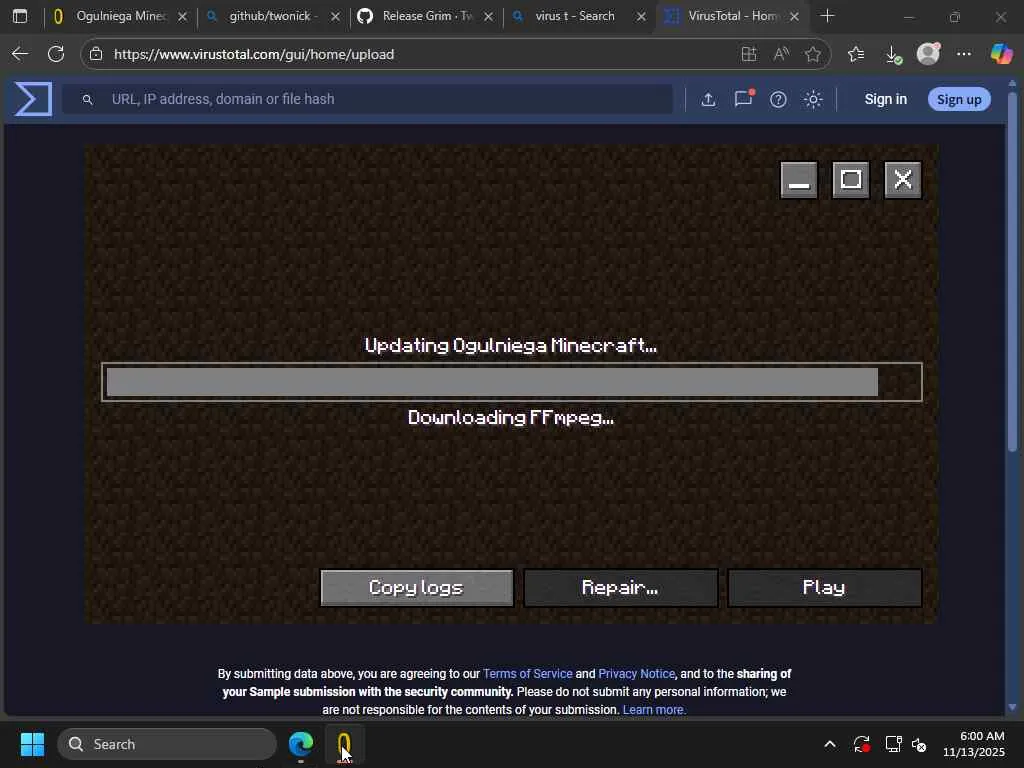
Task: Open a new browser tab with plus icon
Action: point(827,16)
